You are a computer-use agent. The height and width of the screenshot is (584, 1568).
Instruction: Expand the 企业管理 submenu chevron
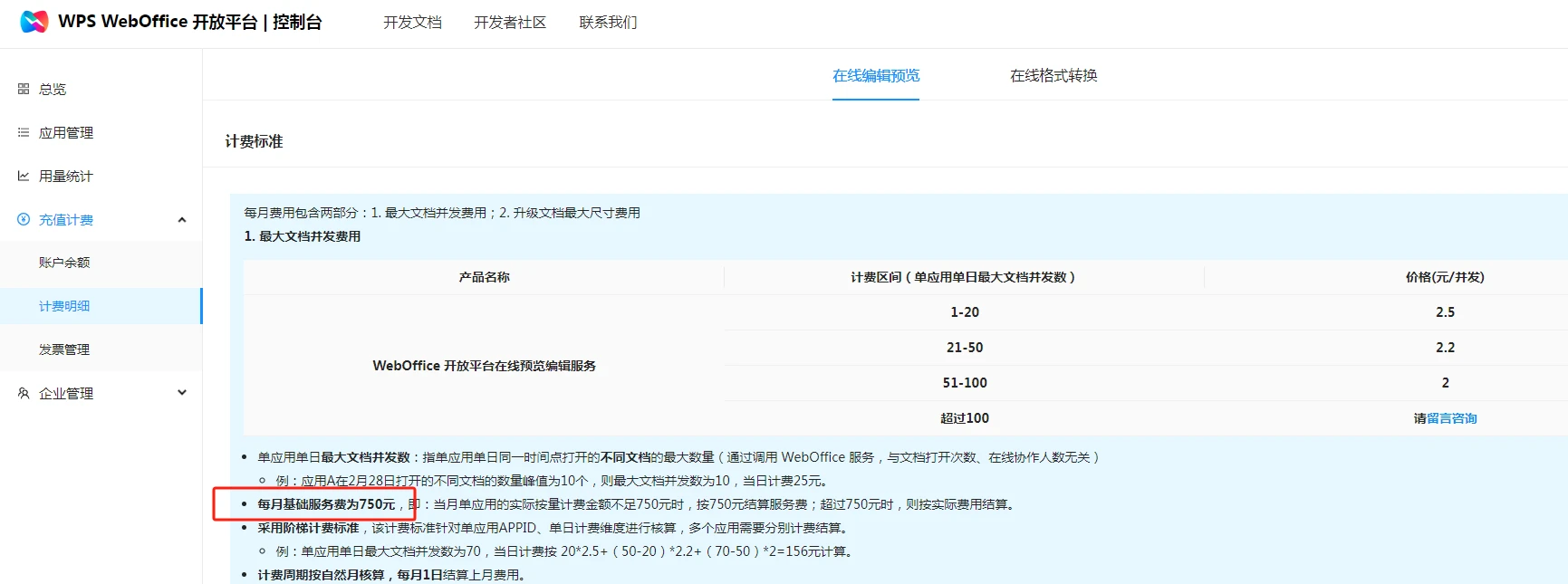click(182, 393)
